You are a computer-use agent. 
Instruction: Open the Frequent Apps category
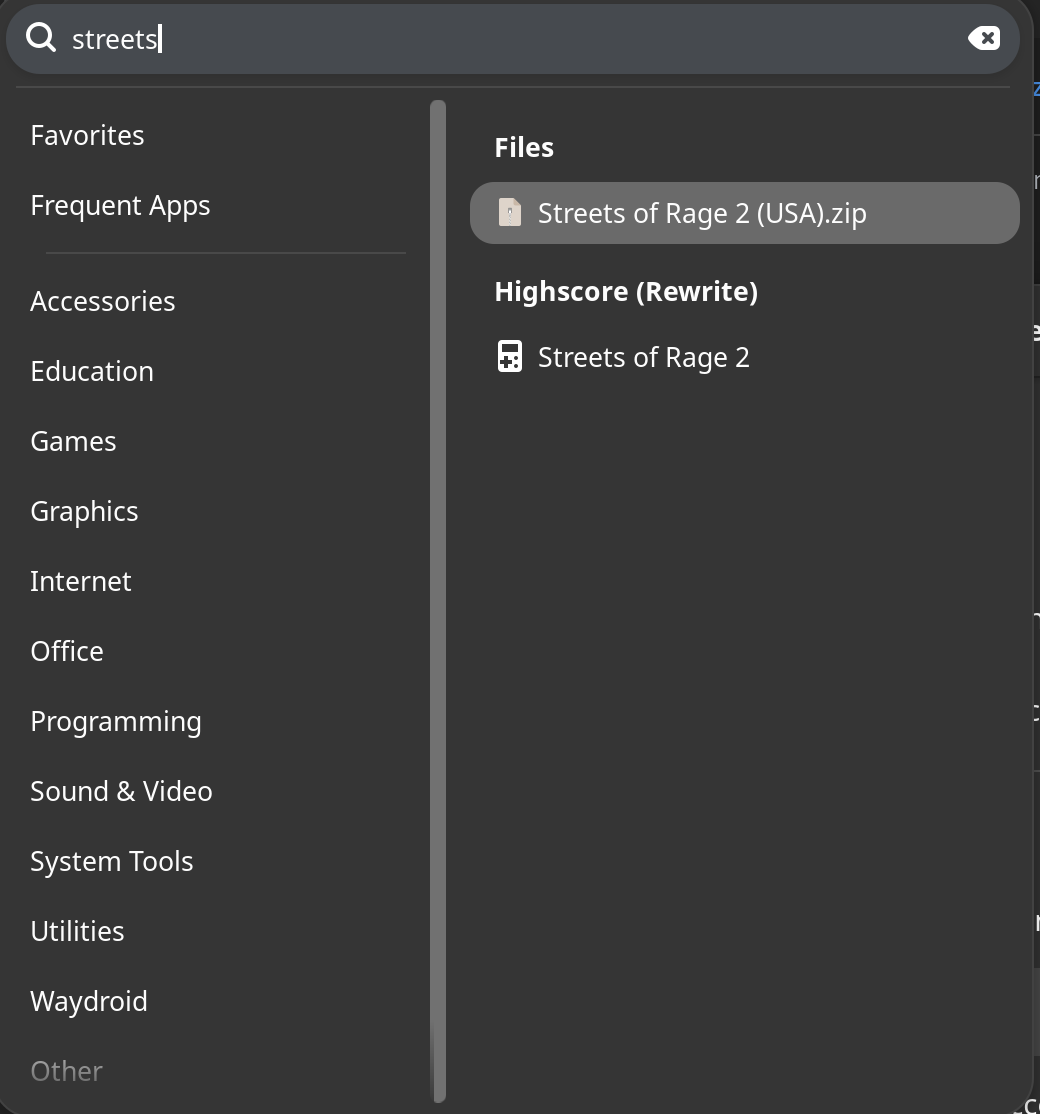tap(120, 205)
